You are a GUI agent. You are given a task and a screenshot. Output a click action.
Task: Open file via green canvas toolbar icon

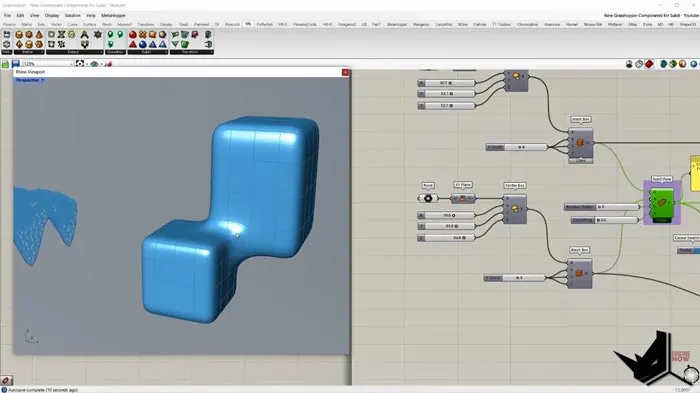pos(5,64)
